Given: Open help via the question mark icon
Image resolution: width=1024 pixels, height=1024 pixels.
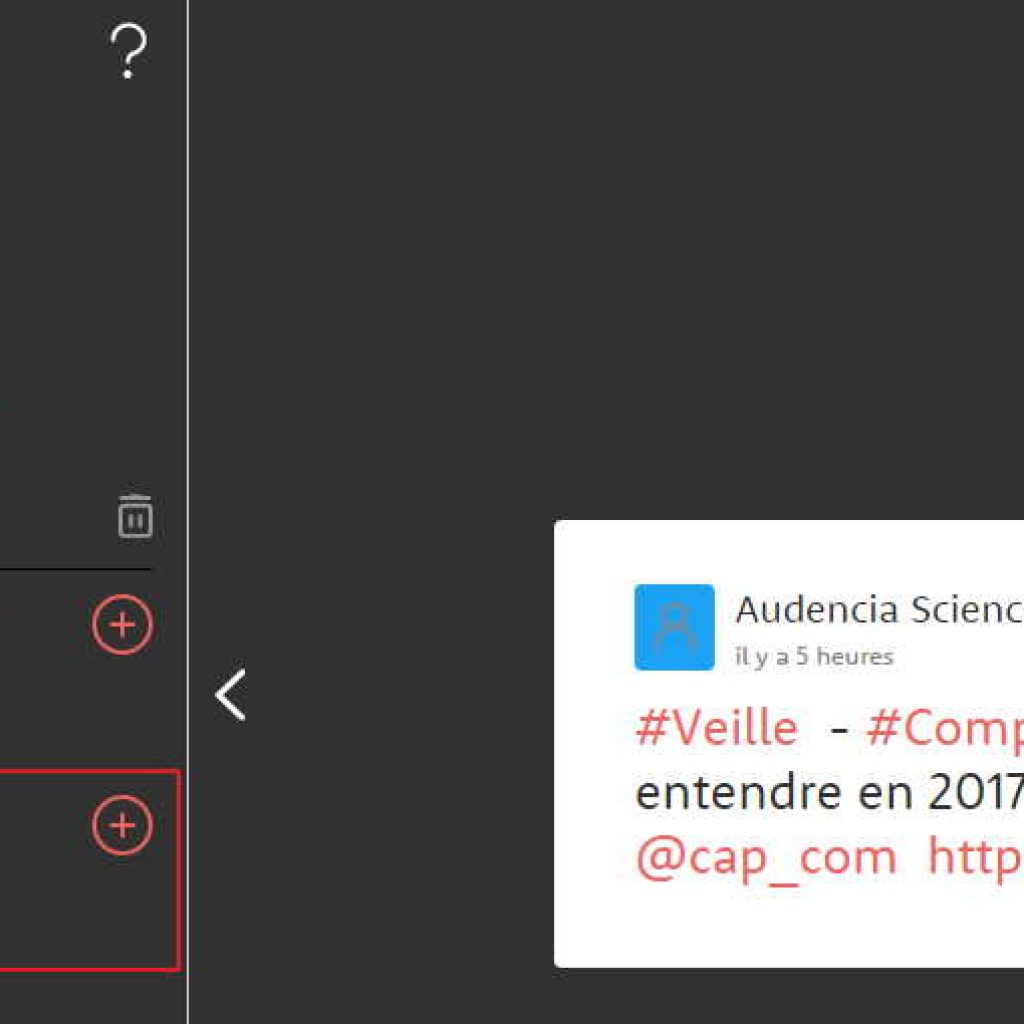Looking at the screenshot, I should (129, 51).
